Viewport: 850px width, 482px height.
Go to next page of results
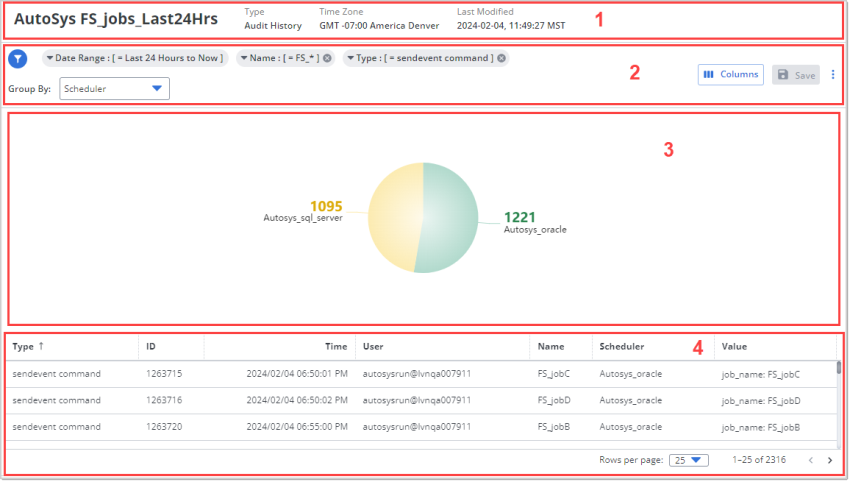tap(831, 460)
